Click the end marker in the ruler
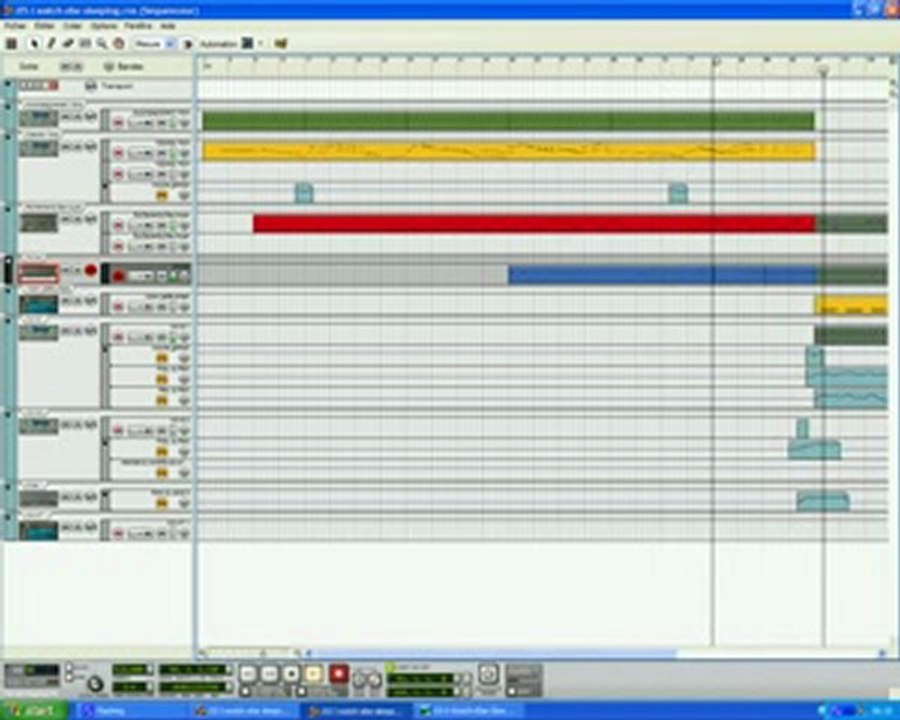Screen dimensions: 900x720 tap(823, 71)
